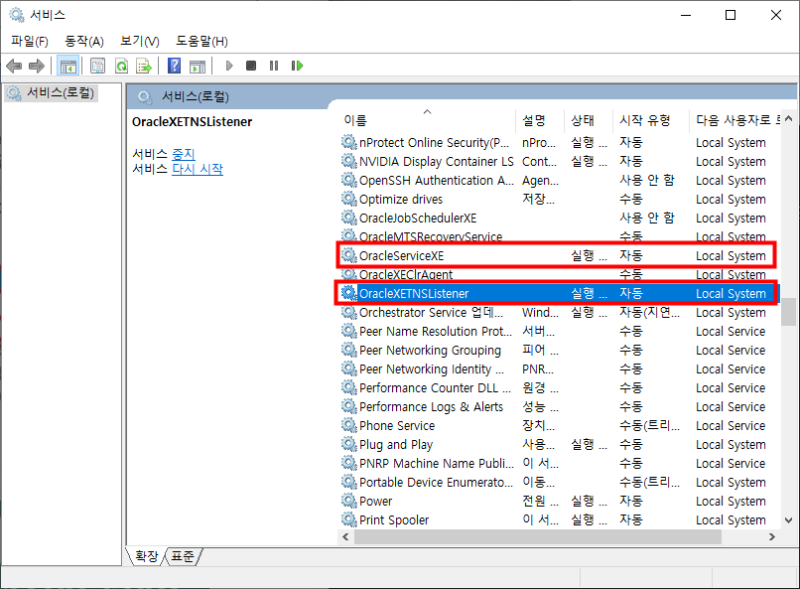Start the service using the play toolbar icon
800x589 pixels.
(x=229, y=65)
